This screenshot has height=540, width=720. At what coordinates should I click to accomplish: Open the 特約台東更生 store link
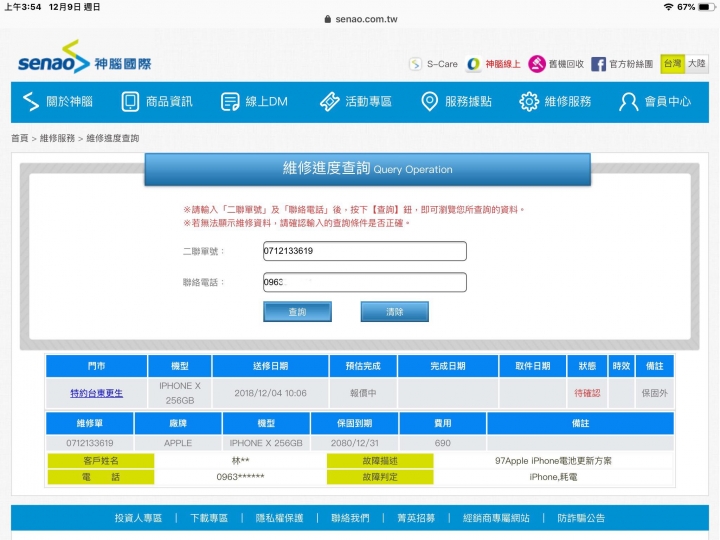pyautogui.click(x=96, y=393)
